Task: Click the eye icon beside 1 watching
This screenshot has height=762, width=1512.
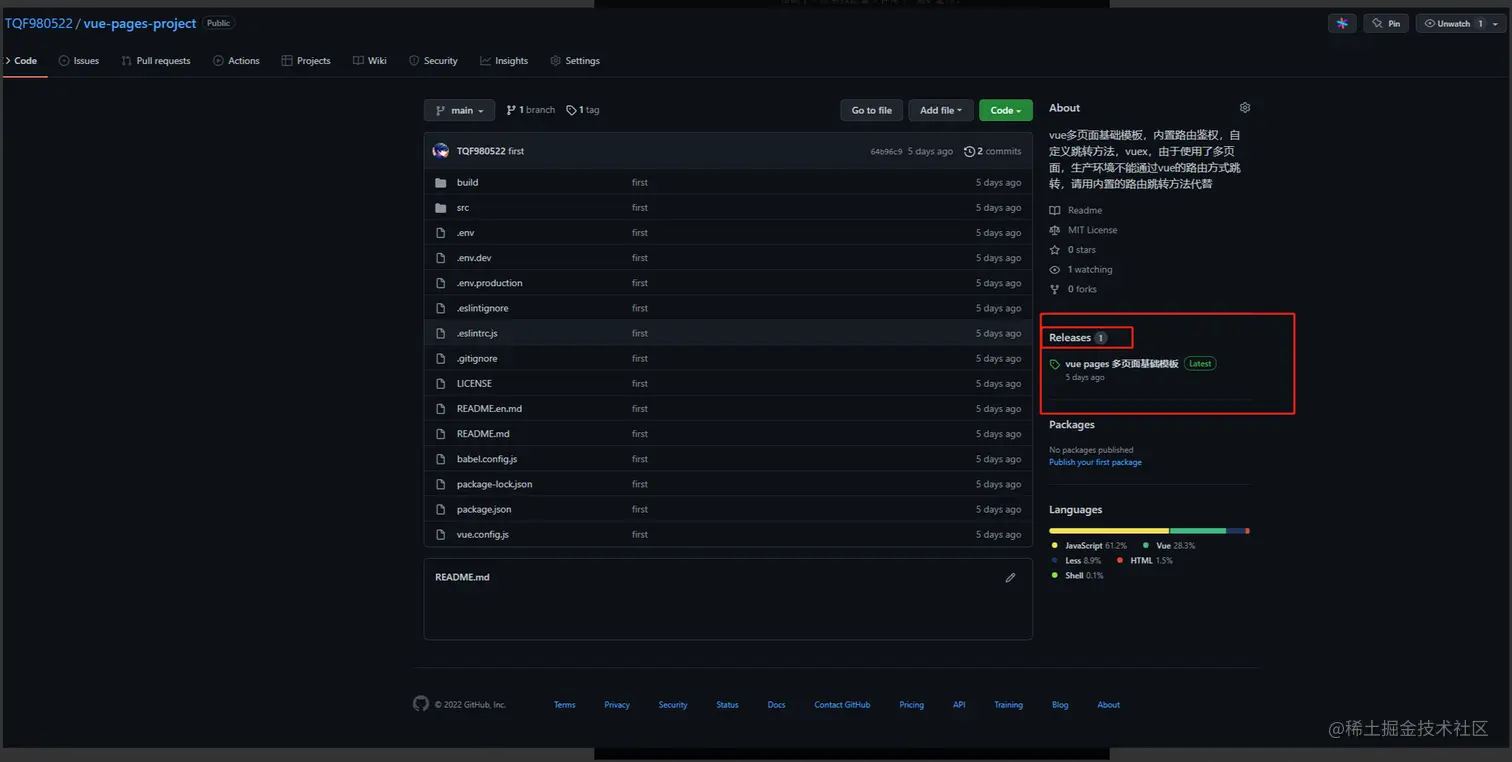Action: (1055, 270)
